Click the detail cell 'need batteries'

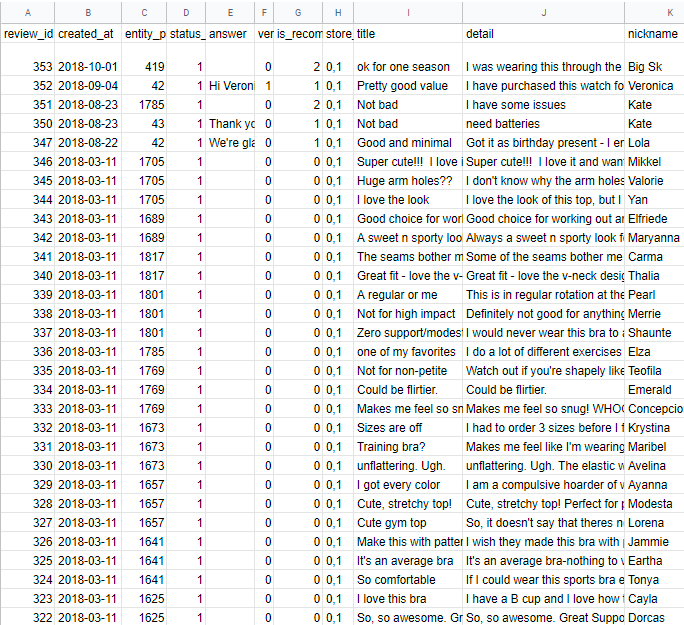click(x=543, y=124)
